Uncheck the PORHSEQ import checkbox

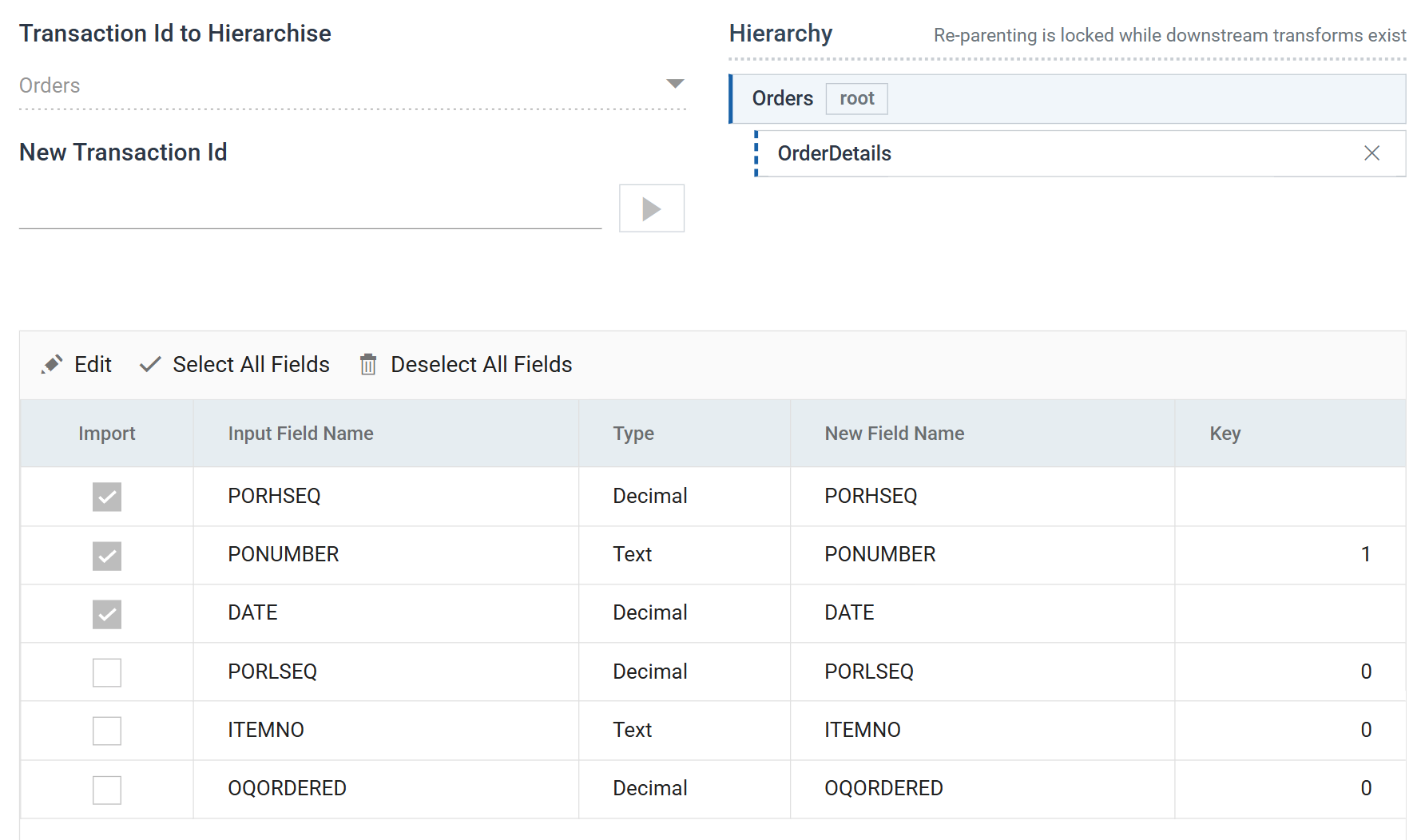point(107,497)
